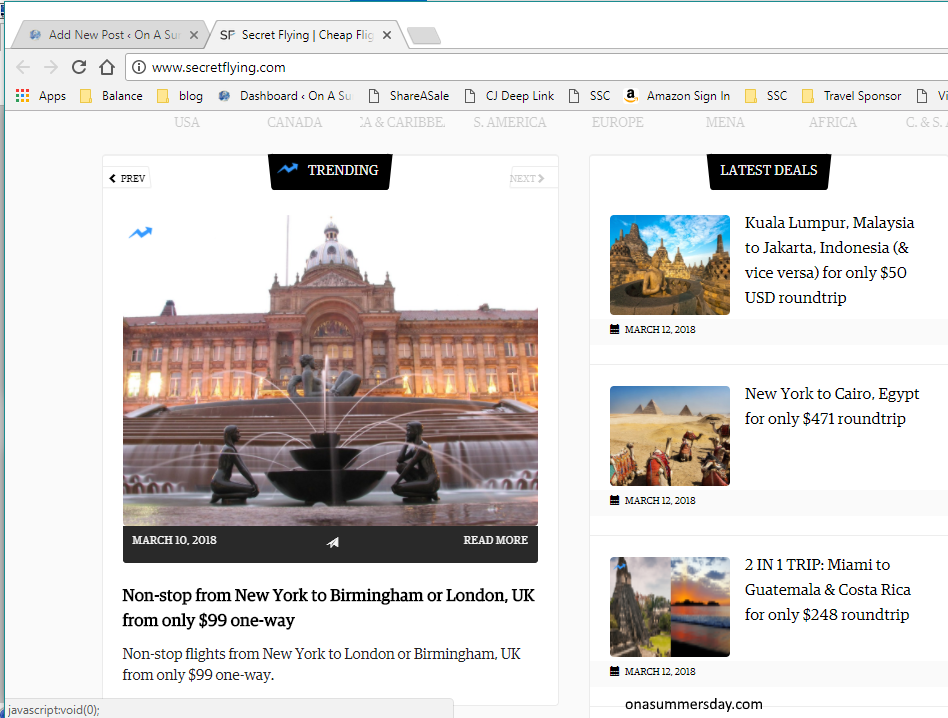Click the Borobudur temple thumbnail
The image size is (948, 718).
(x=670, y=265)
